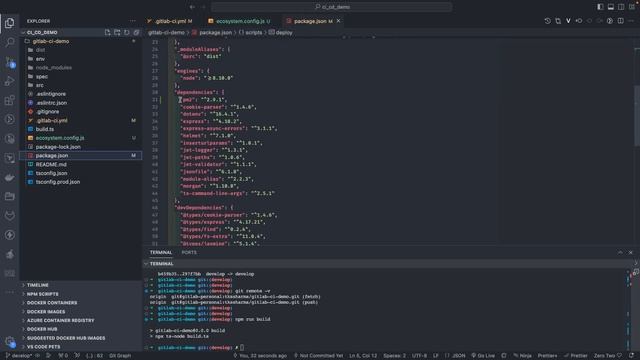This screenshot has width=640, height=360.
Task: Select the PORTS panel tab
Action: pos(189,252)
